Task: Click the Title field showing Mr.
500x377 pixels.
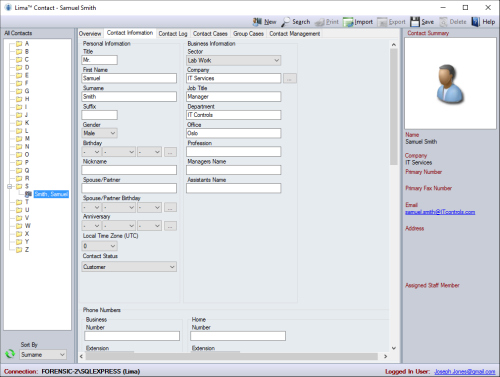Action: pos(100,60)
